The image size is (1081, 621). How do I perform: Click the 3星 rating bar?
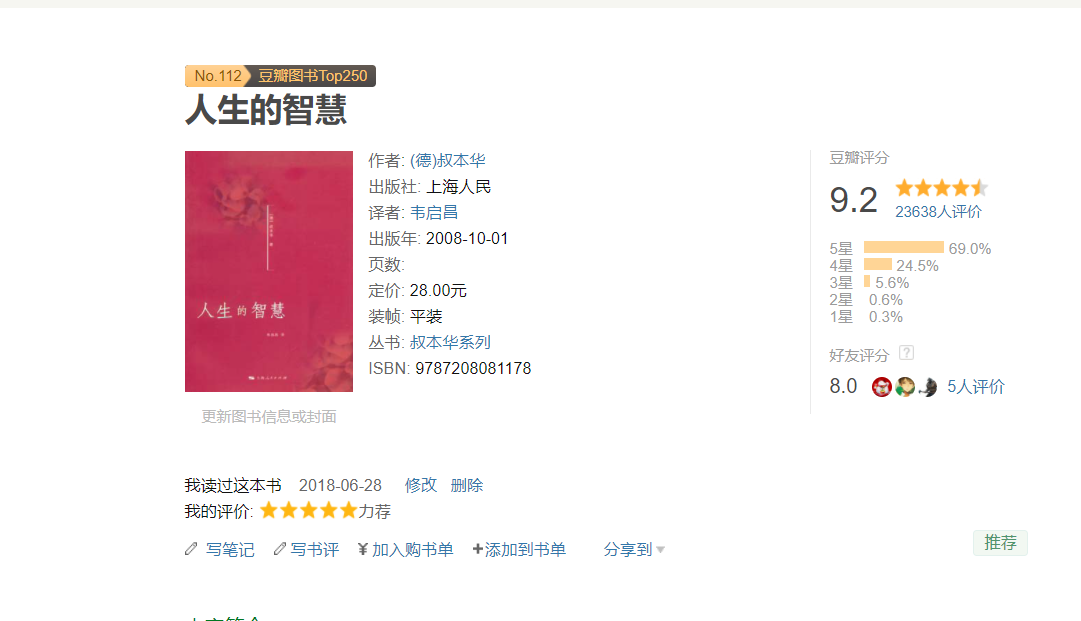click(867, 281)
